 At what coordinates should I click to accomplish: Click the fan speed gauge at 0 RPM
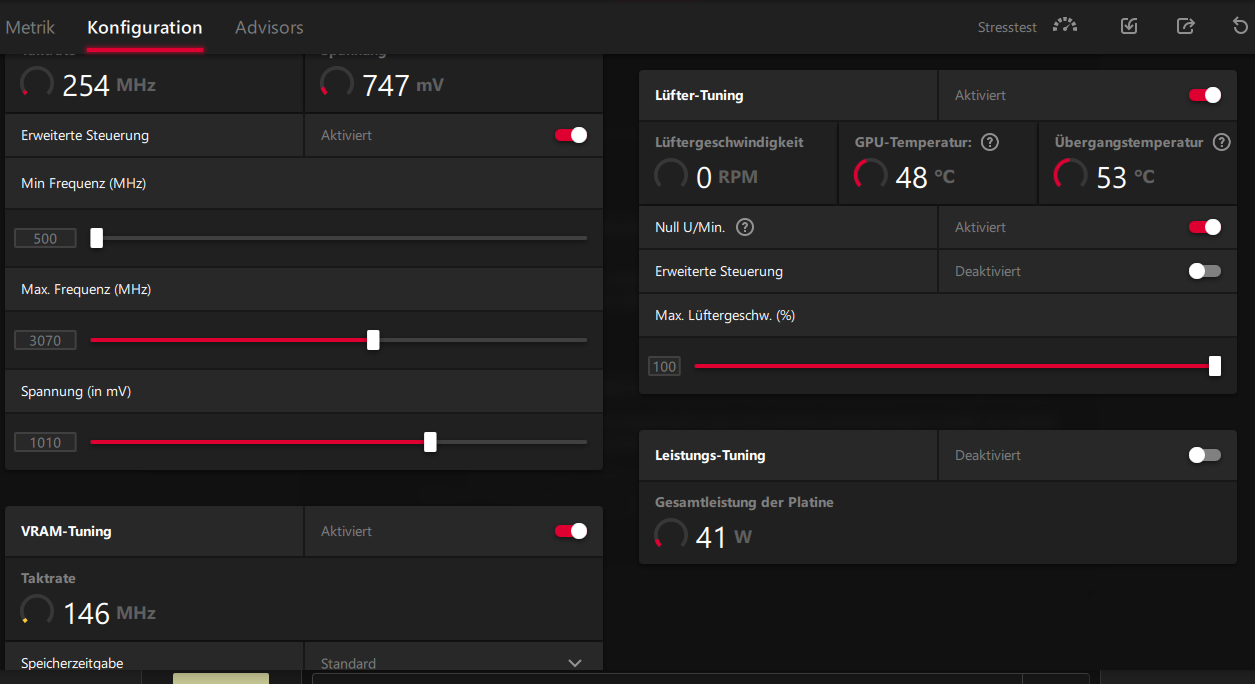[x=671, y=176]
